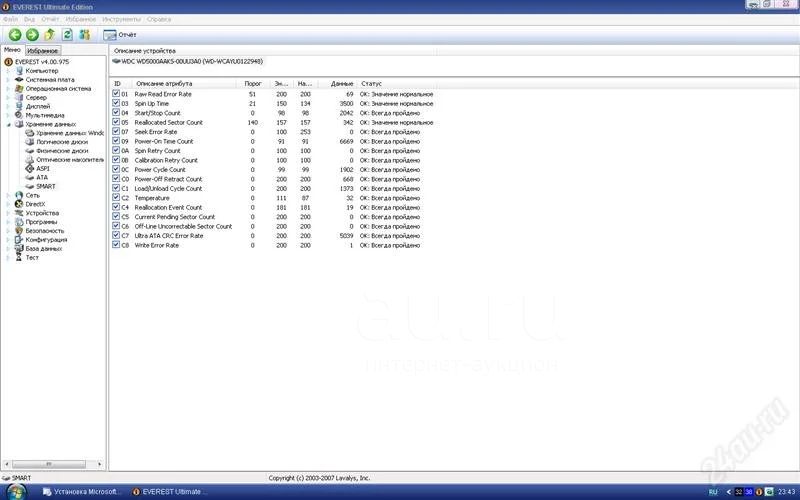Image resolution: width=800 pixels, height=500 pixels.
Task: Collapse the Хранение данных tree node
Action: click(x=8, y=124)
